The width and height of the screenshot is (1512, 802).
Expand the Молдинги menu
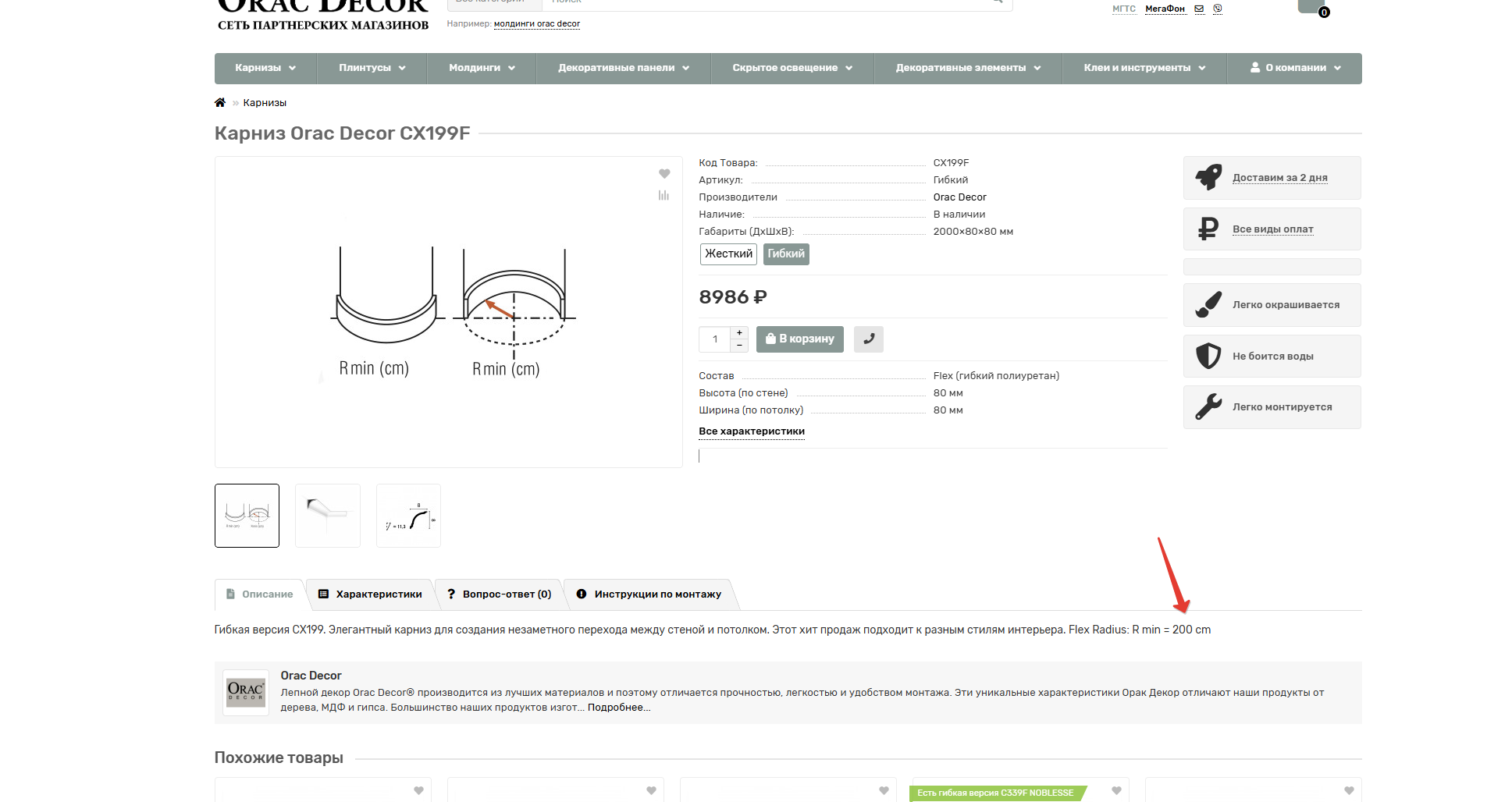coord(482,68)
